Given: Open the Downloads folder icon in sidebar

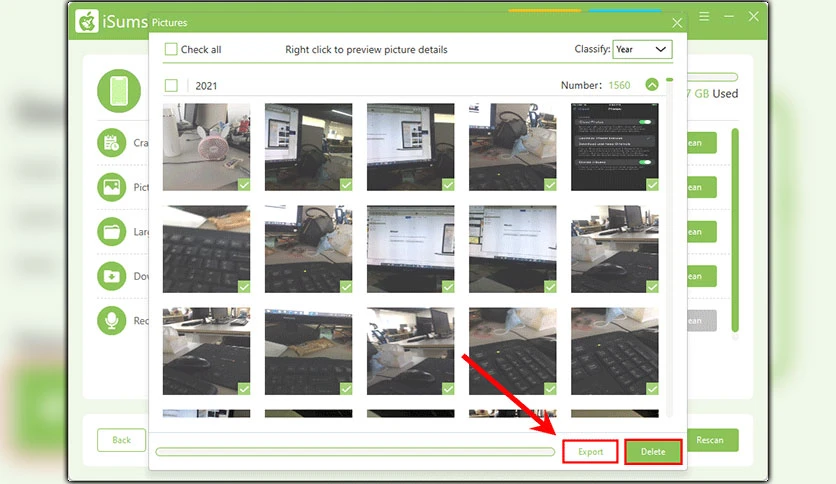Looking at the screenshot, I should click(111, 276).
